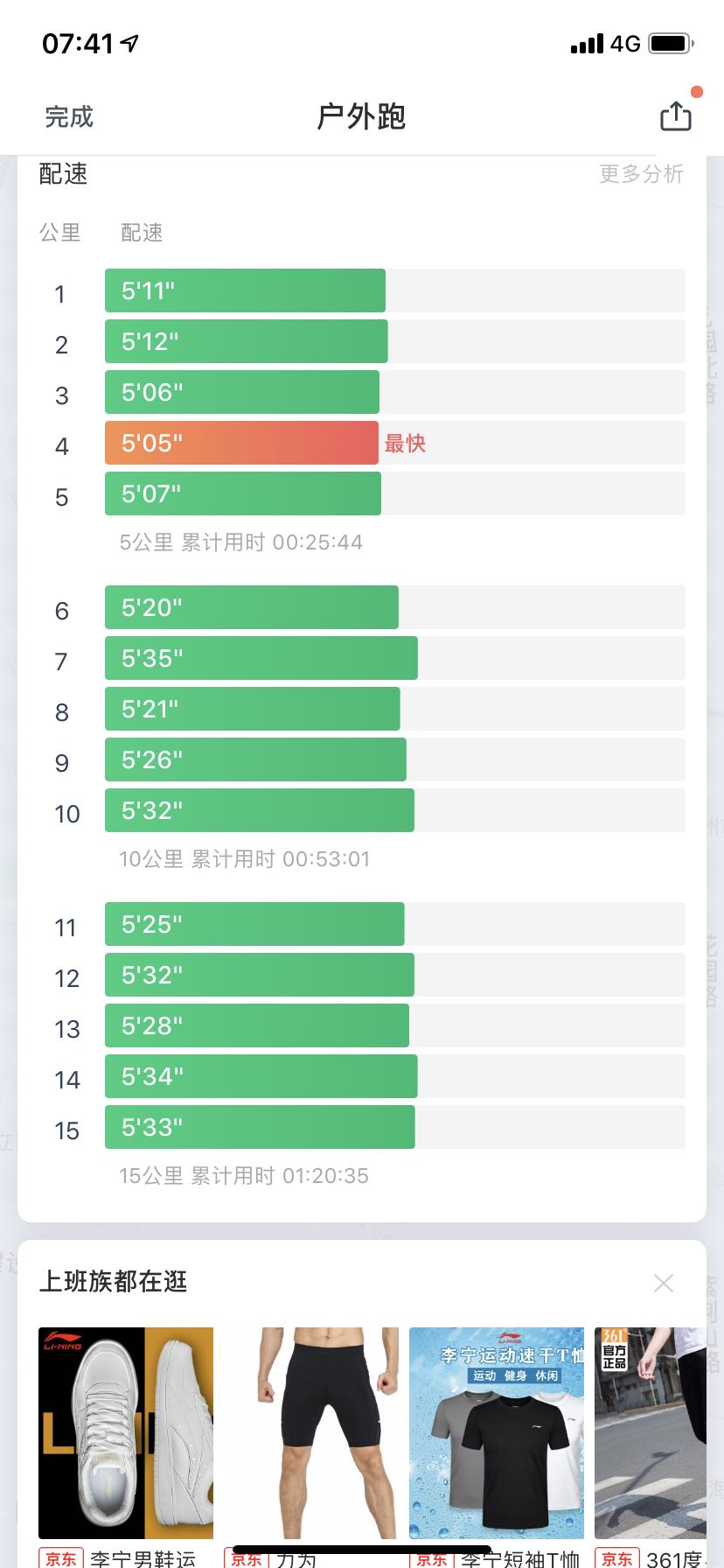The width and height of the screenshot is (724, 1568).
Task: Tap the 最快 fastest label
Action: [405, 444]
